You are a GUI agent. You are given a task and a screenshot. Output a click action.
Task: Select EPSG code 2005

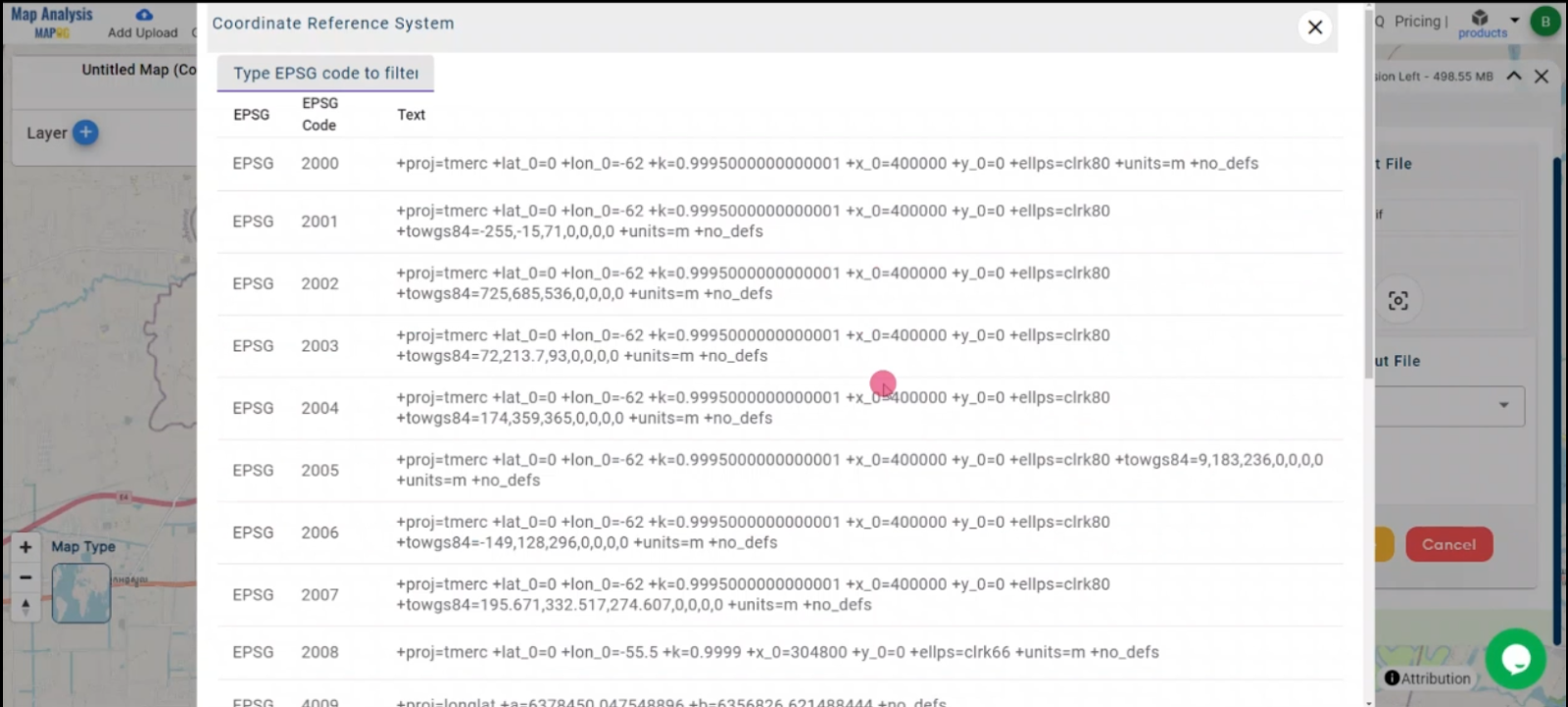click(x=319, y=471)
